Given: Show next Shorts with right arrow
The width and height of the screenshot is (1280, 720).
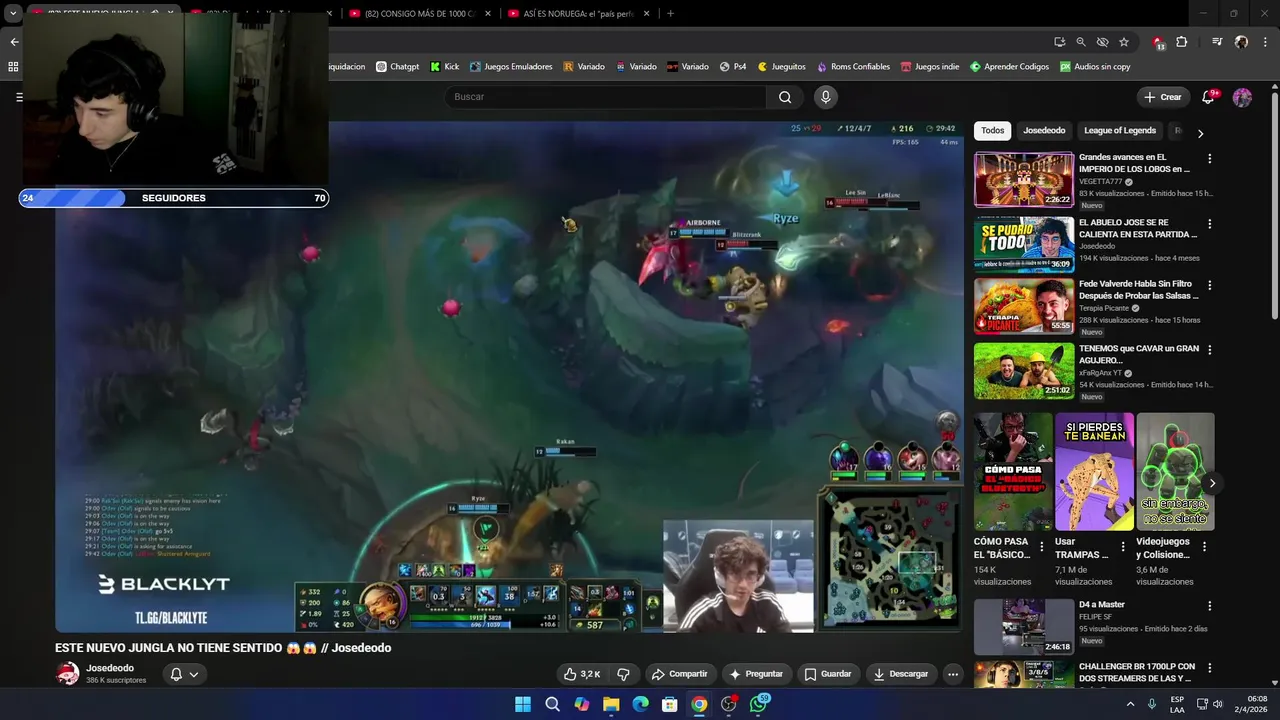Looking at the screenshot, I should pyautogui.click(x=1212, y=483).
